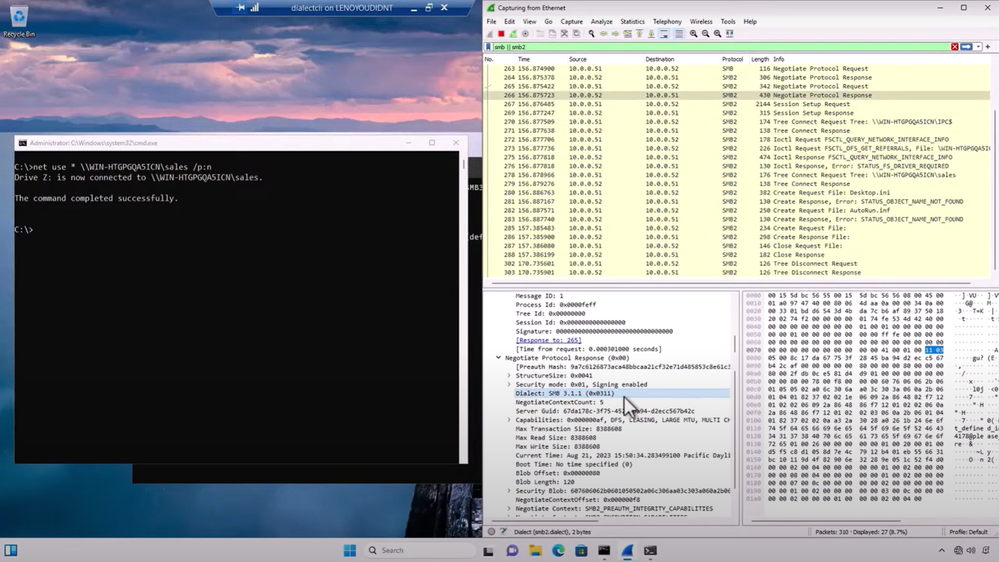Reload this capture file
Image resolution: width=999 pixels, height=562 pixels.
(x=576, y=34)
